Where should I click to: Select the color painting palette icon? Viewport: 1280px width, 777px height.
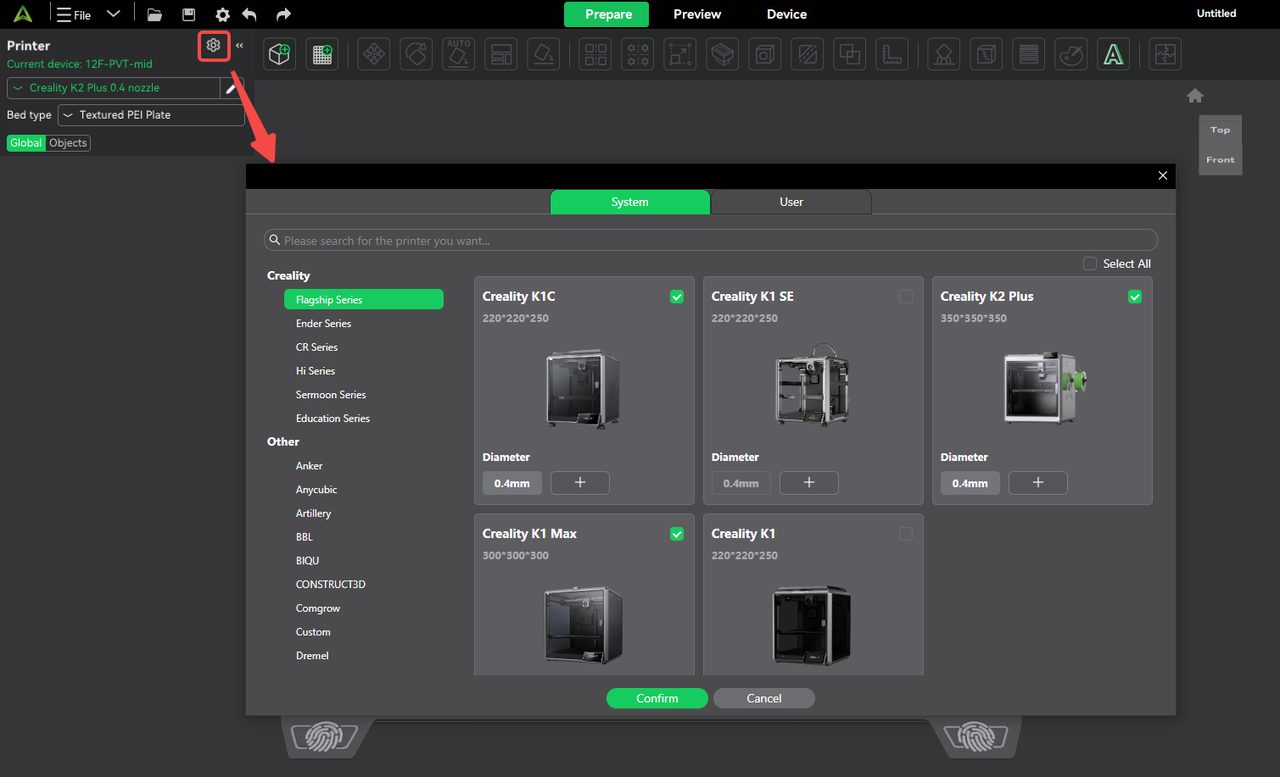[1070, 55]
